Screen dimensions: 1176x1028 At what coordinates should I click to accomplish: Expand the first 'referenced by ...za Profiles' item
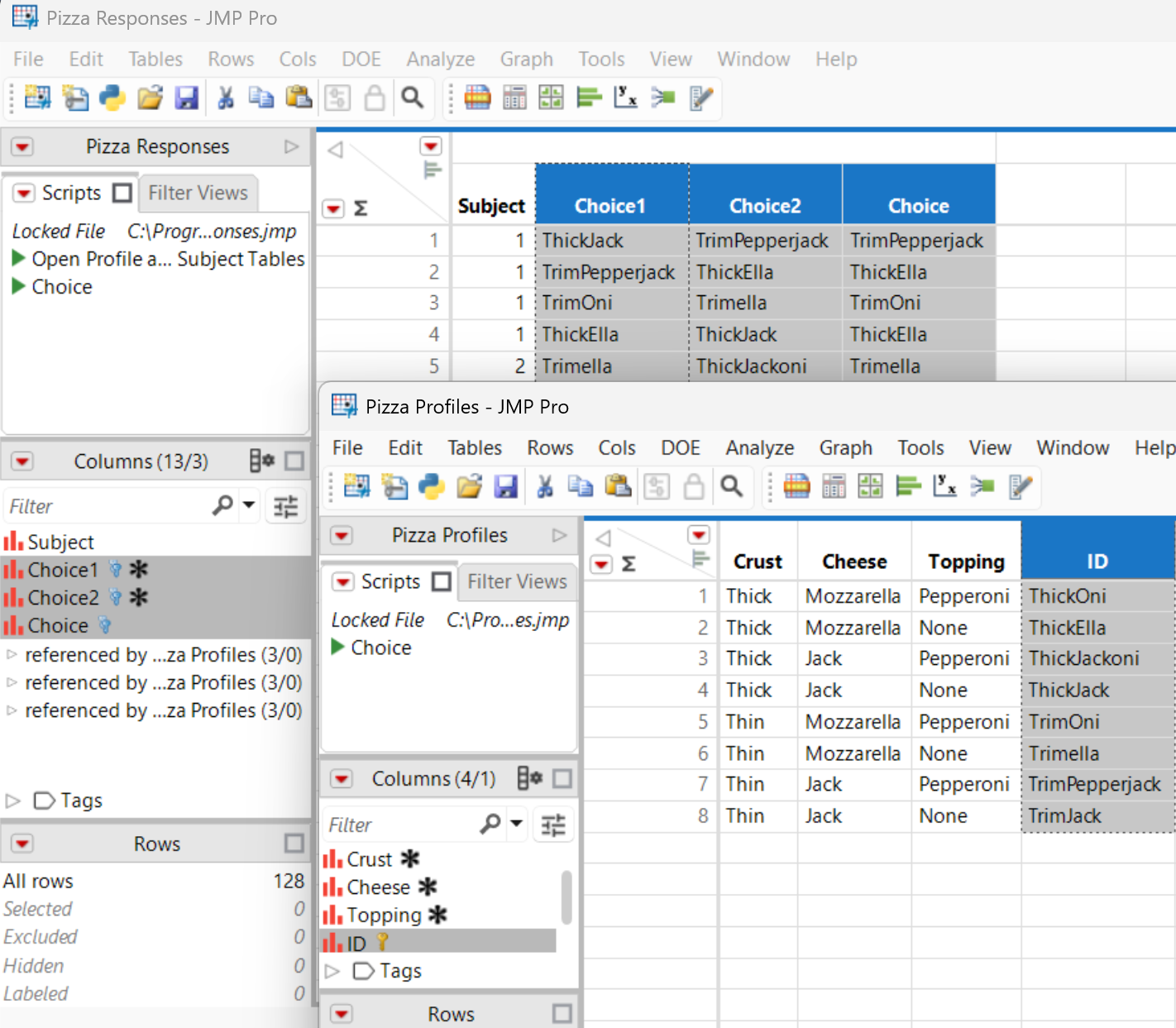[x=12, y=654]
